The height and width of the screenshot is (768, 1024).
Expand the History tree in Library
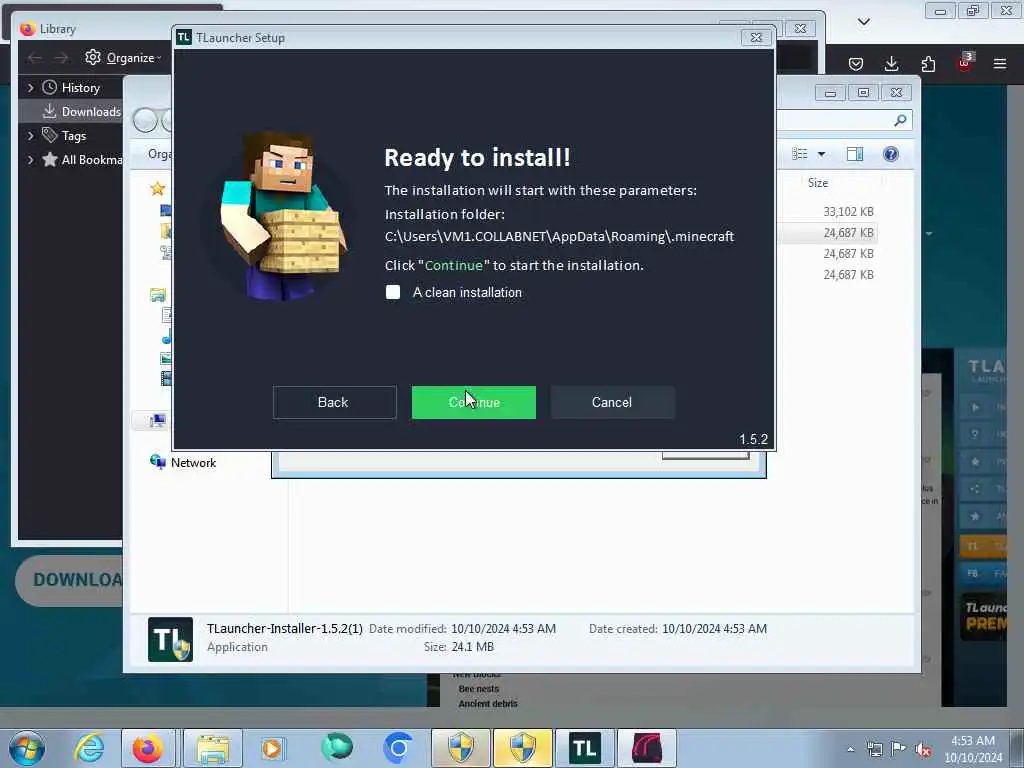[30, 88]
